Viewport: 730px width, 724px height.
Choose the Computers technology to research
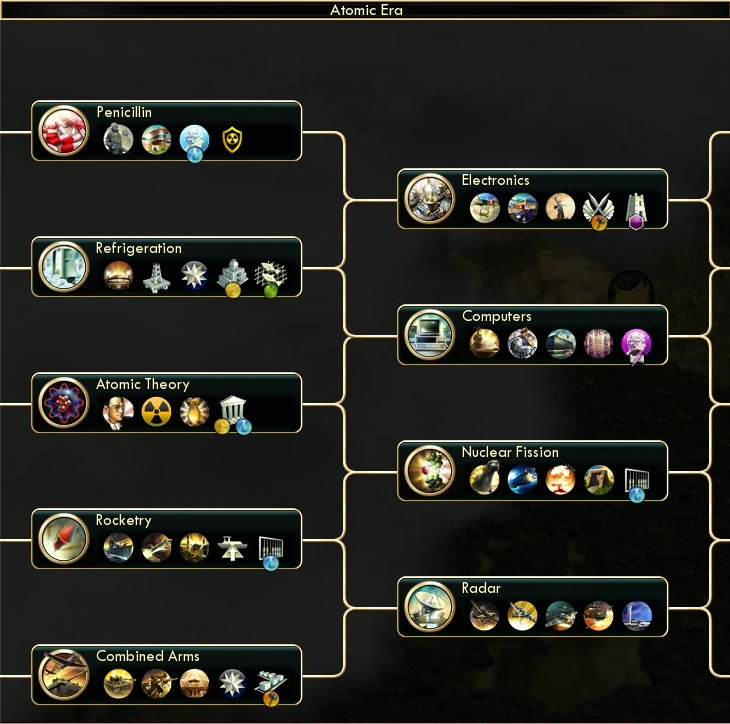533,335
